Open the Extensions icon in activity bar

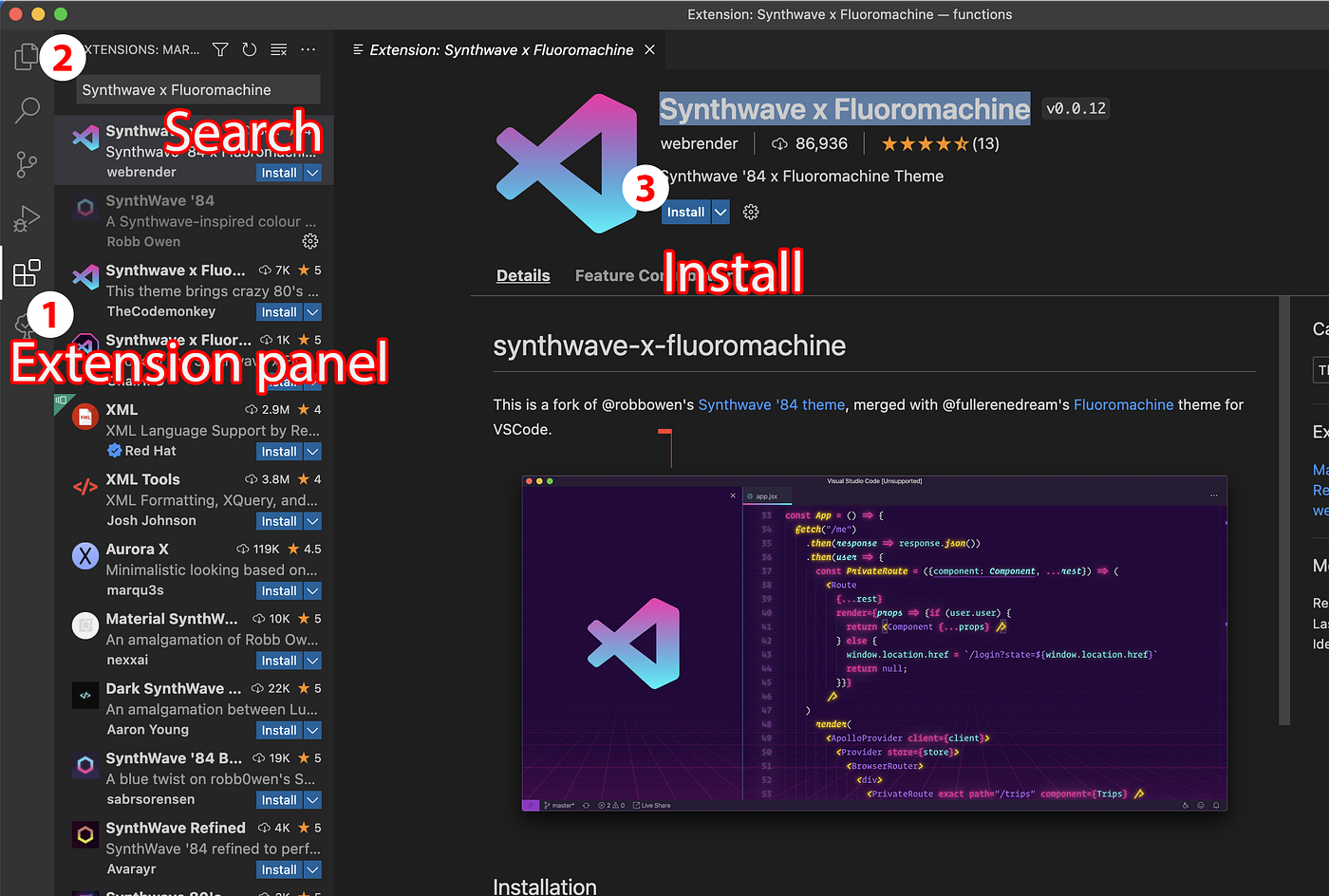26,273
